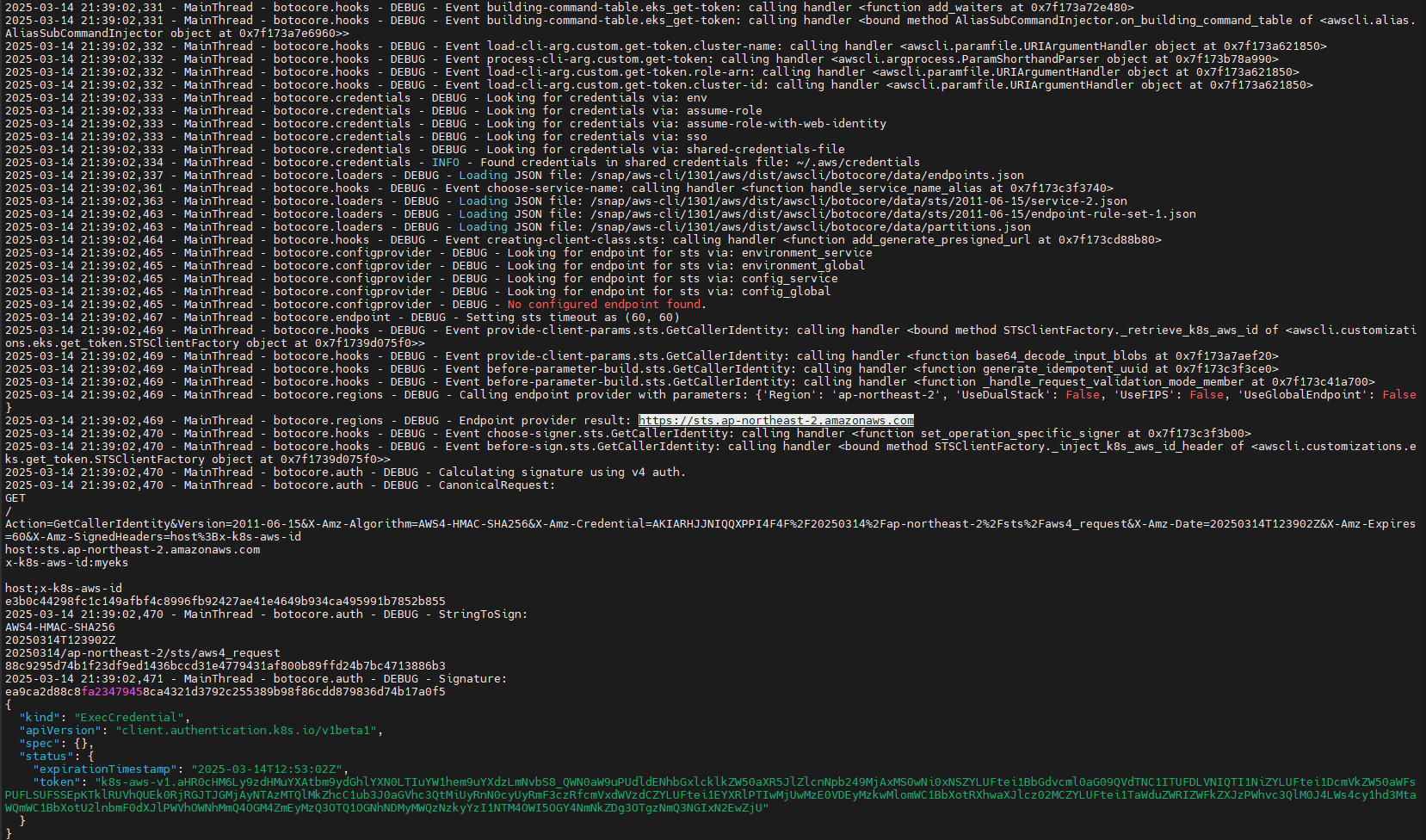The width and height of the screenshot is (1426, 840).
Task: Click the red 'No configured endpoint found.' message
Action: [607, 304]
